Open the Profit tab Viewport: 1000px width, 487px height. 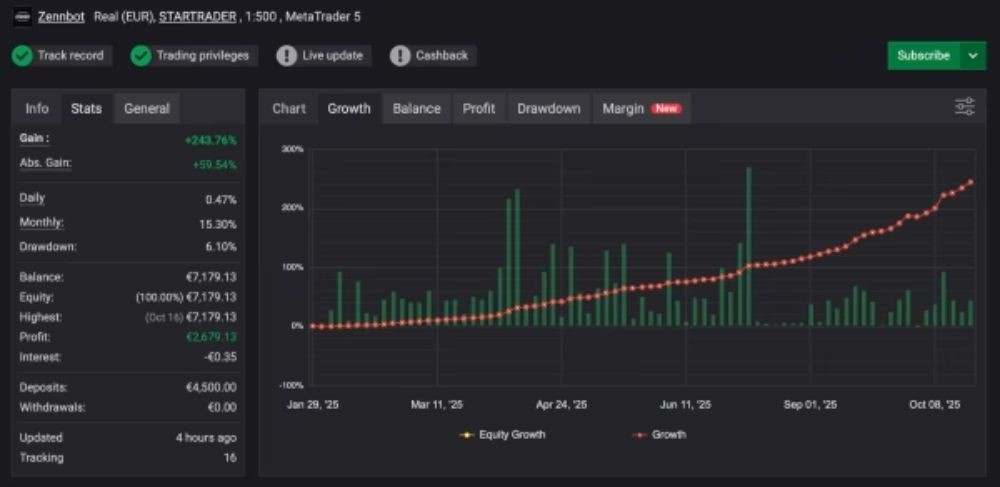coord(479,108)
